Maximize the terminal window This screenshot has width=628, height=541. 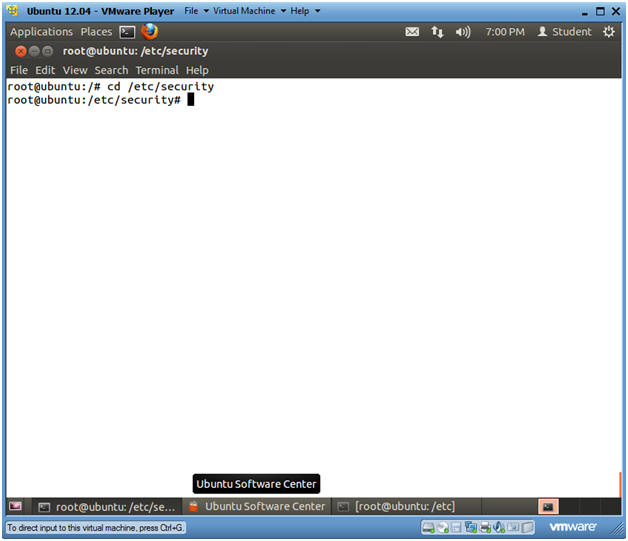(48, 51)
